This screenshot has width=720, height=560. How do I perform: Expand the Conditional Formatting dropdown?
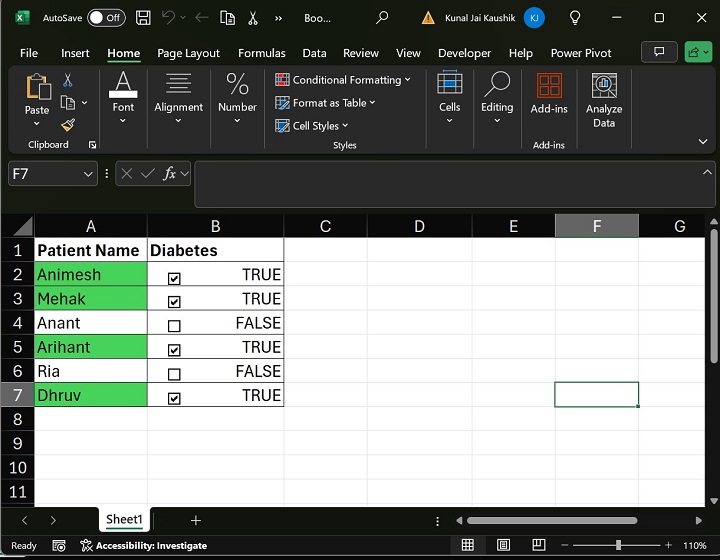point(344,80)
